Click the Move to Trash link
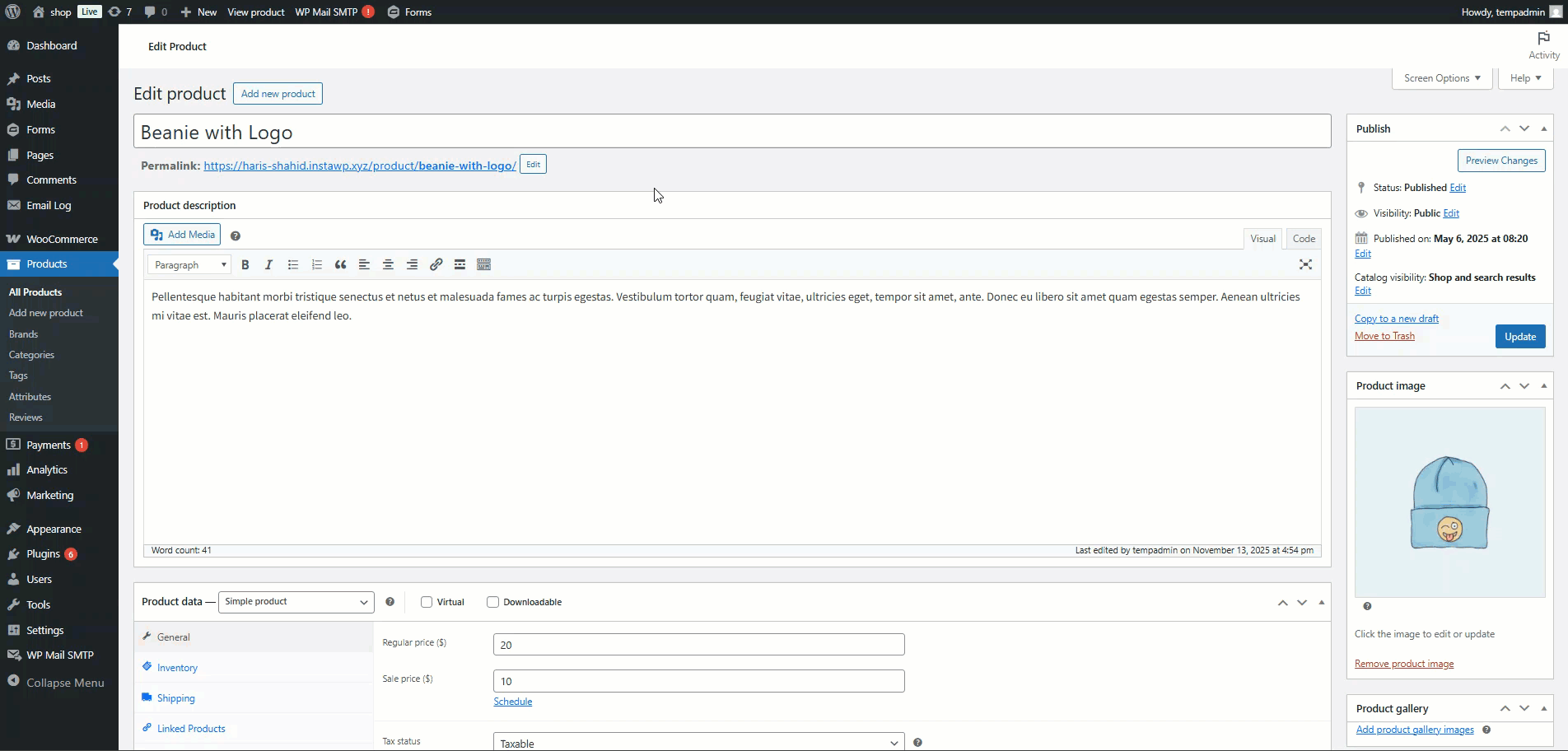Viewport: 1568px width, 751px height. (x=1384, y=336)
